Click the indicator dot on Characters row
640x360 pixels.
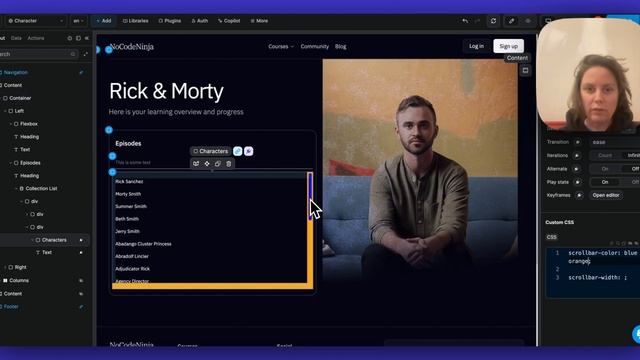pos(81,240)
